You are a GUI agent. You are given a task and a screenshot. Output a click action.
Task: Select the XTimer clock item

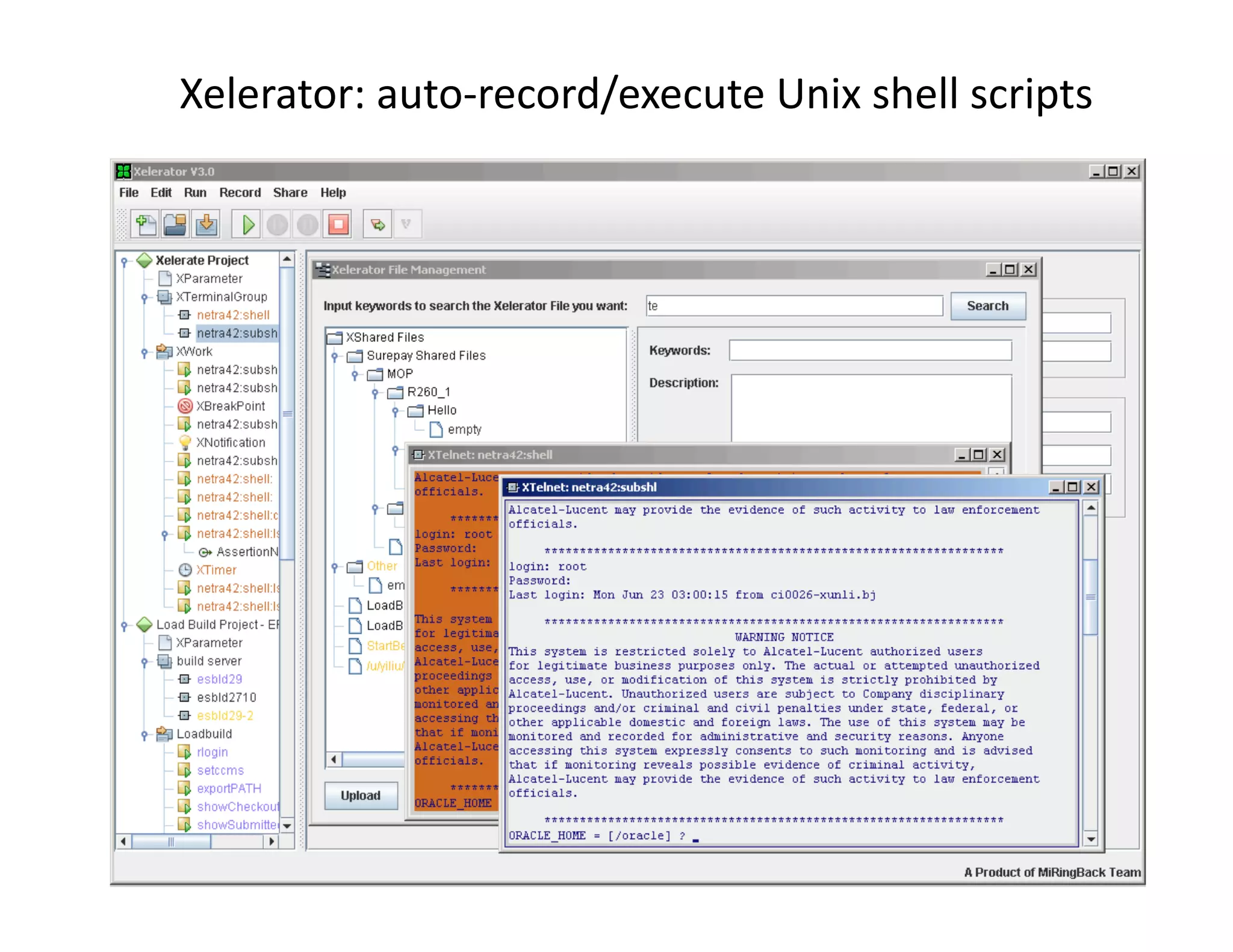215,570
